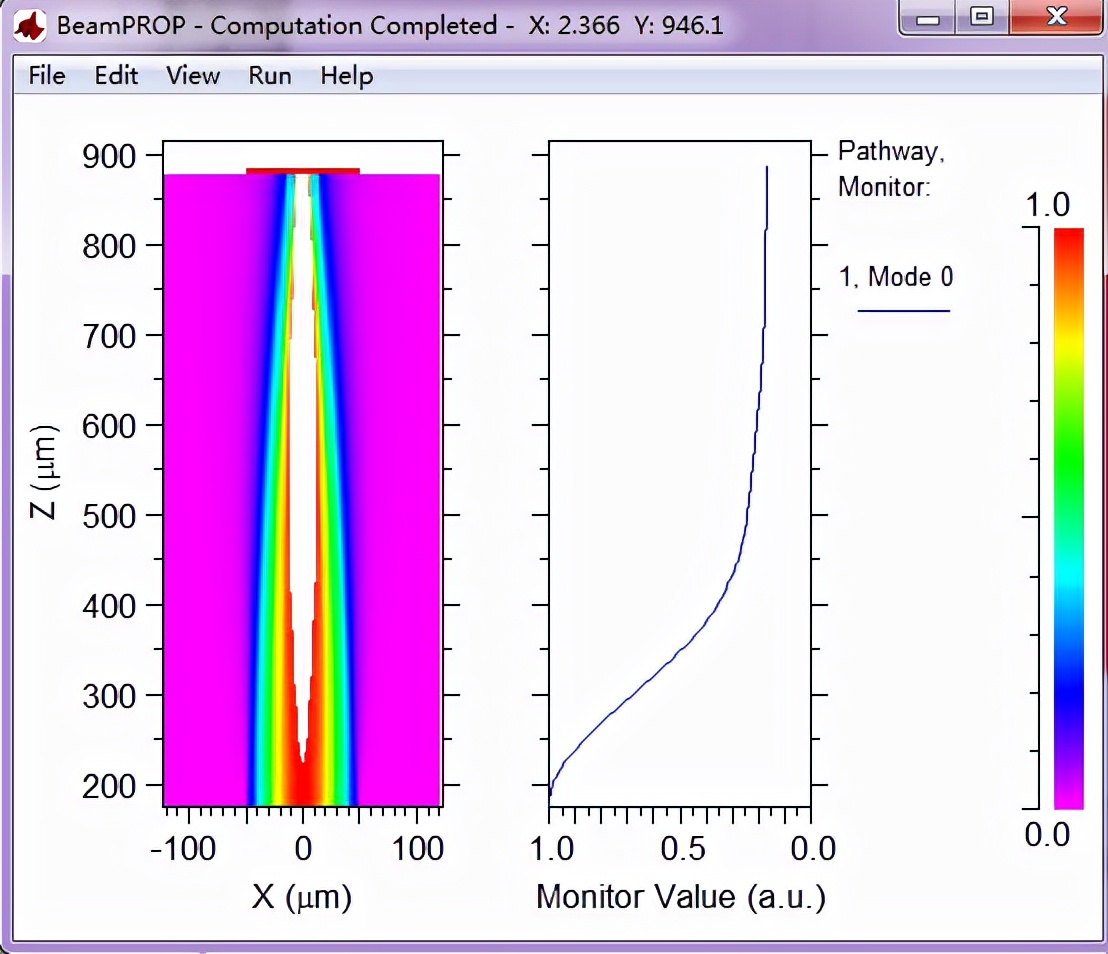The width and height of the screenshot is (1108, 954).
Task: Click the rainbow color scale bar
Action: (1068, 518)
